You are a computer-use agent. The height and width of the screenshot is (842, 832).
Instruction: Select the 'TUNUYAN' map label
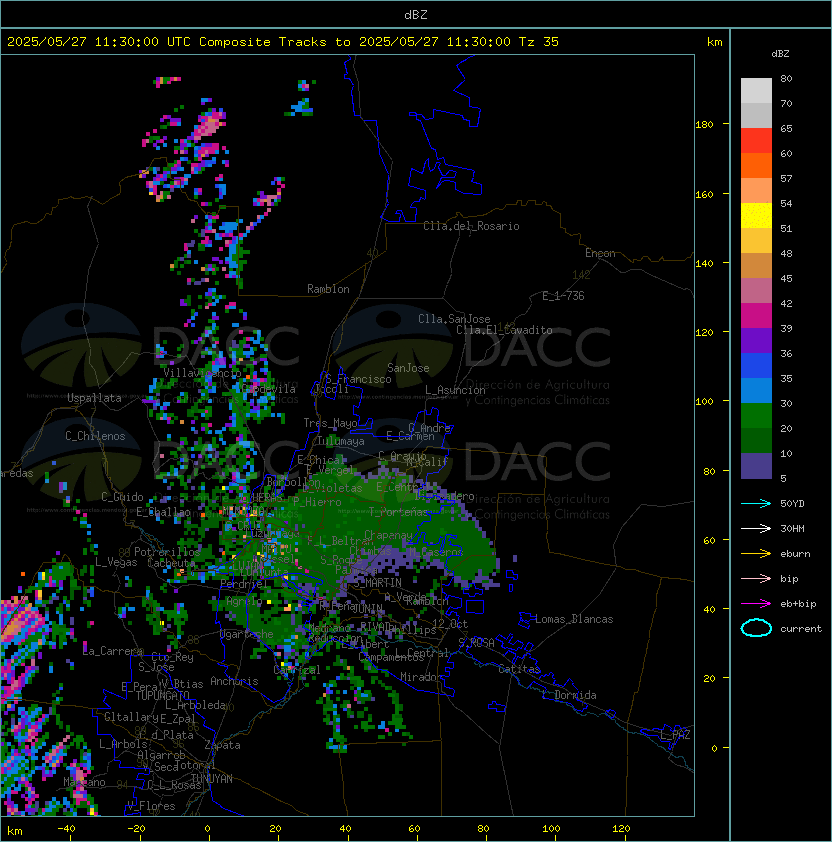(212, 779)
